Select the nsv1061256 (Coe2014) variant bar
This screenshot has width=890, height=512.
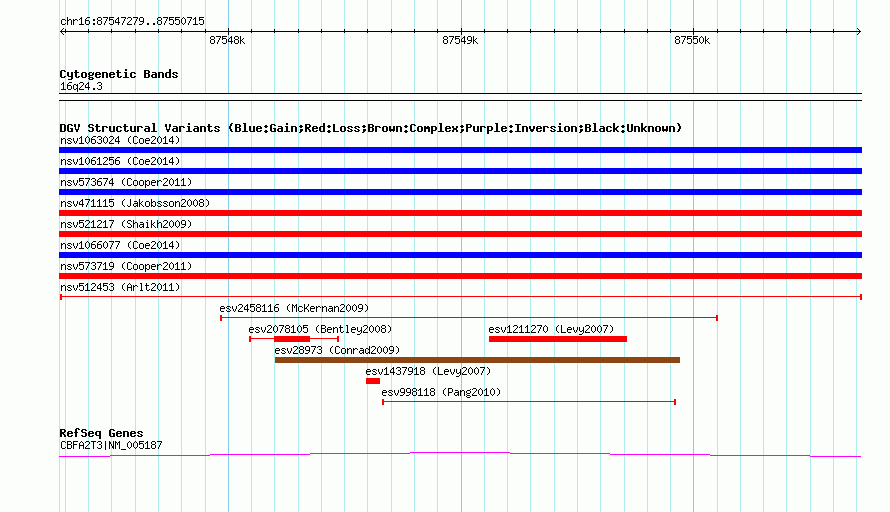pos(460,171)
